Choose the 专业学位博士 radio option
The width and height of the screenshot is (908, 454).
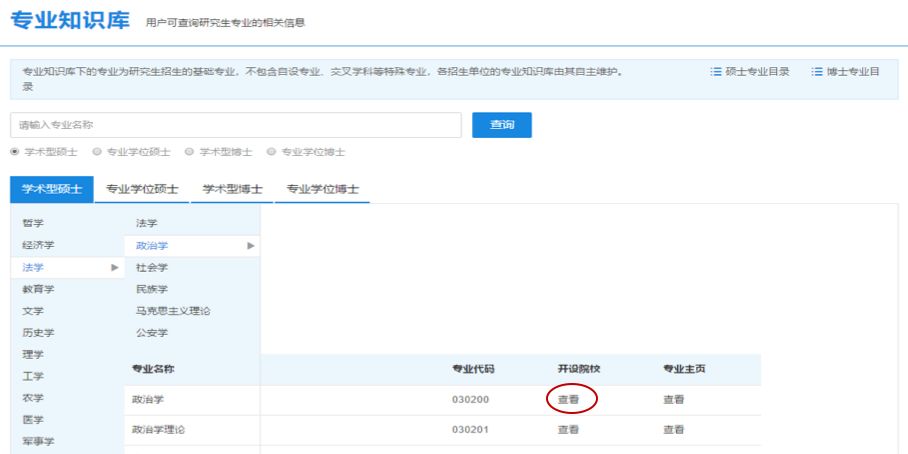click(x=272, y=152)
